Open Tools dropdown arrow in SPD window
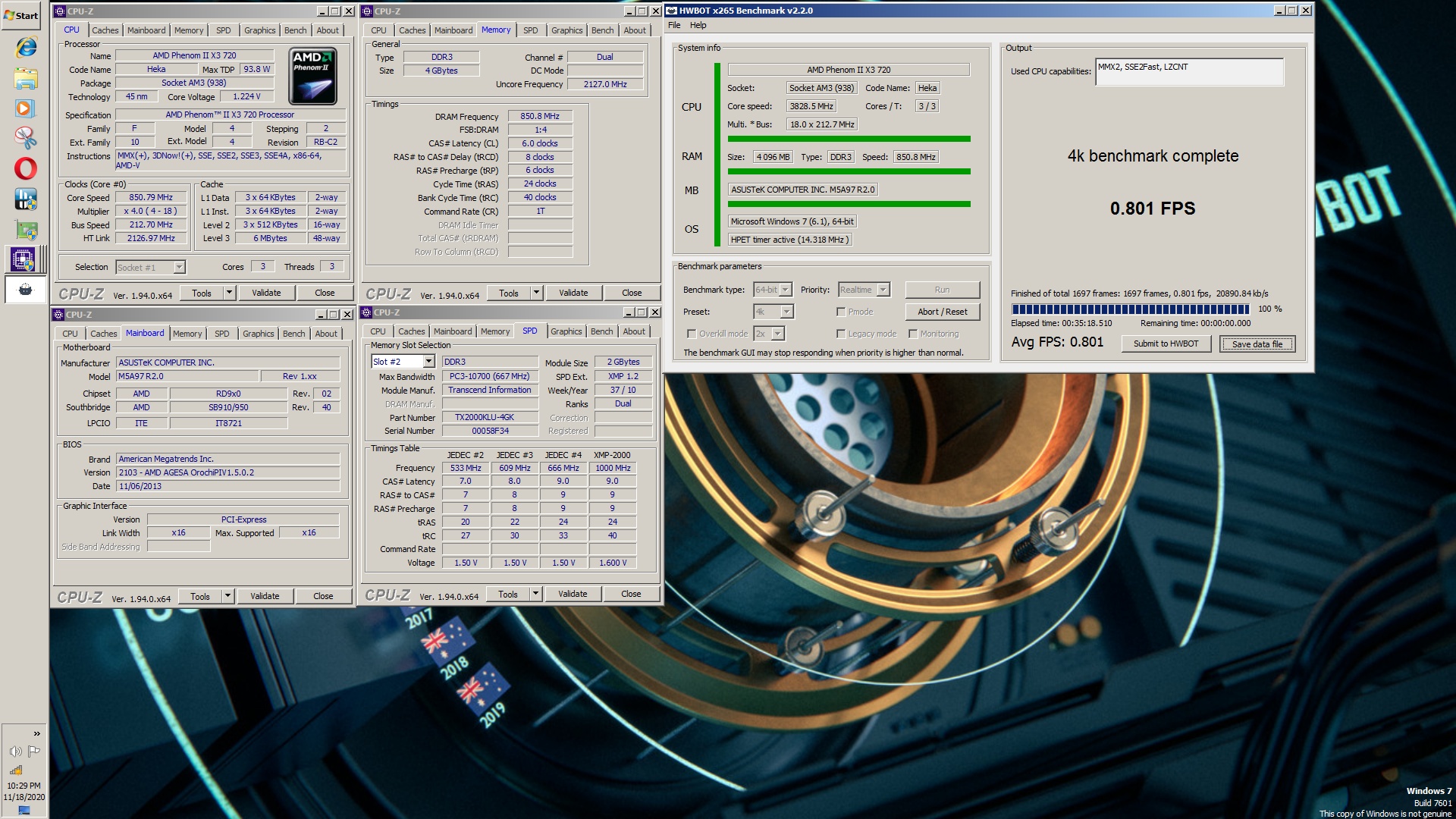This screenshot has width=1456, height=819. (535, 594)
